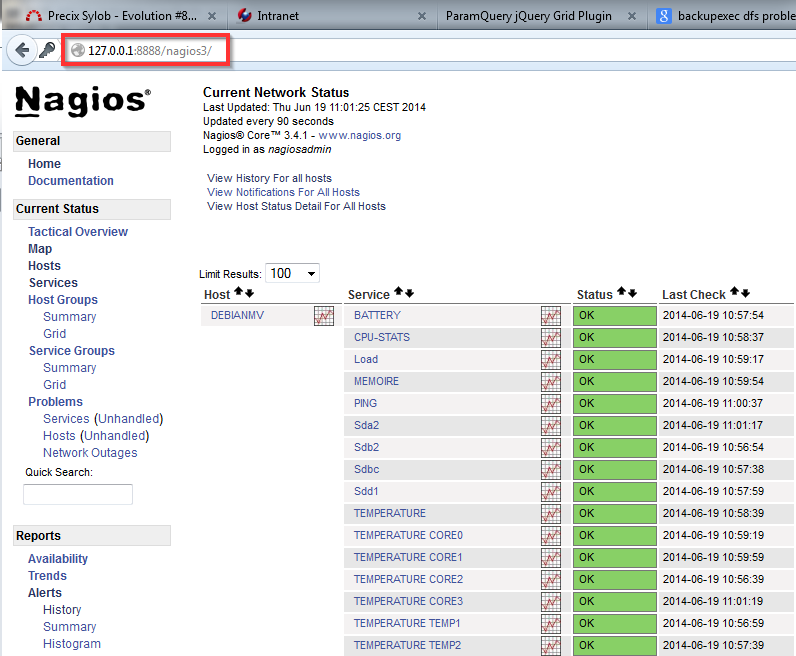The width and height of the screenshot is (796, 656).
Task: Click the globe site icon in address bar
Action: click(78, 50)
